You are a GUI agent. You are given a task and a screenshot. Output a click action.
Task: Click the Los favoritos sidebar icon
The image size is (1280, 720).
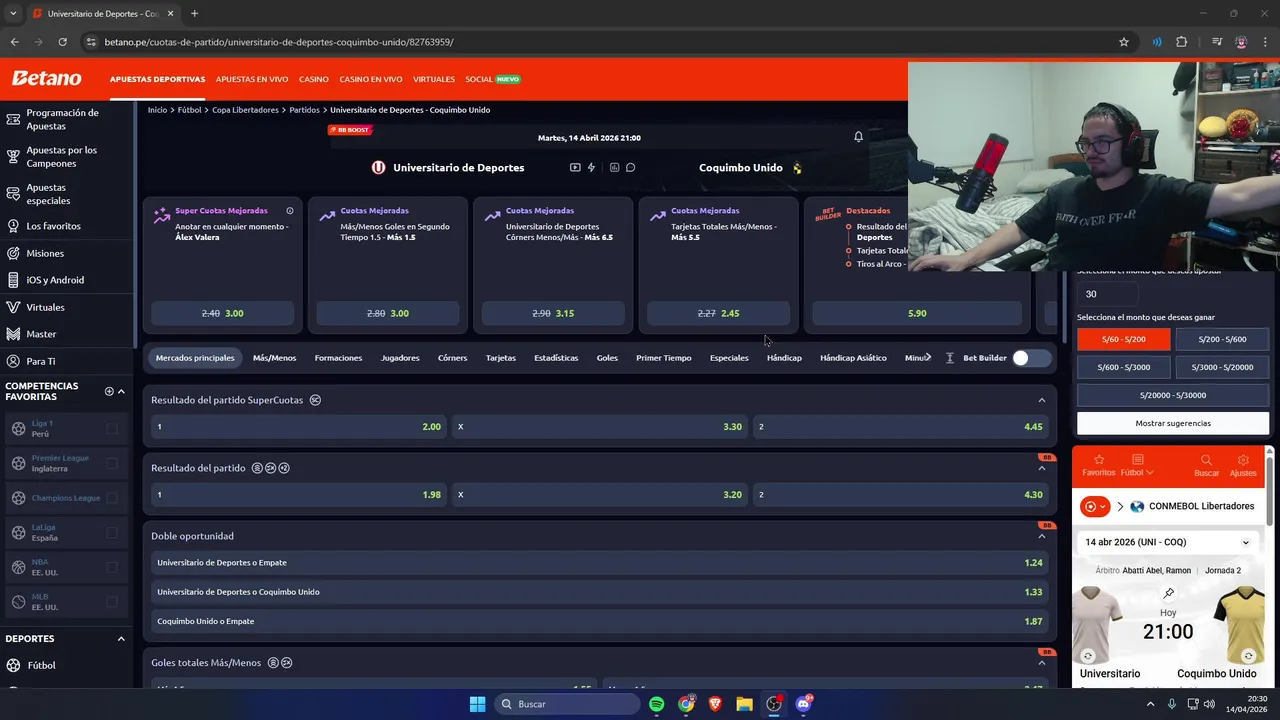(14, 226)
